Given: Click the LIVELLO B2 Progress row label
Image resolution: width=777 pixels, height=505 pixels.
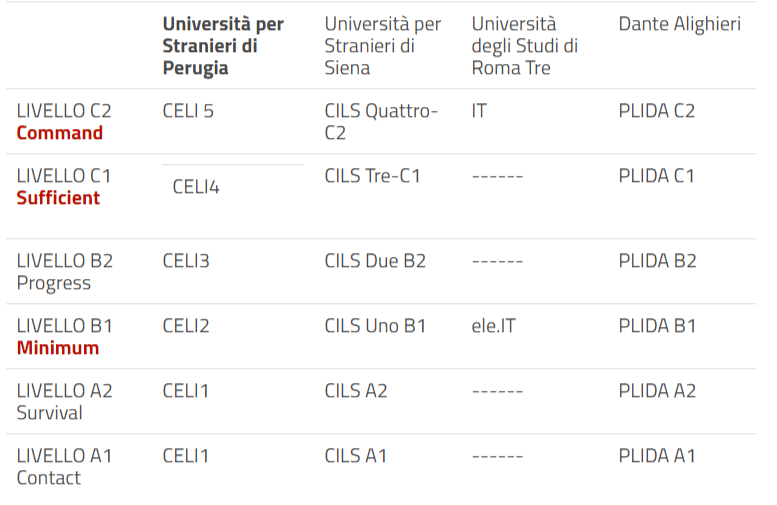Looking at the screenshot, I should 64,272.
